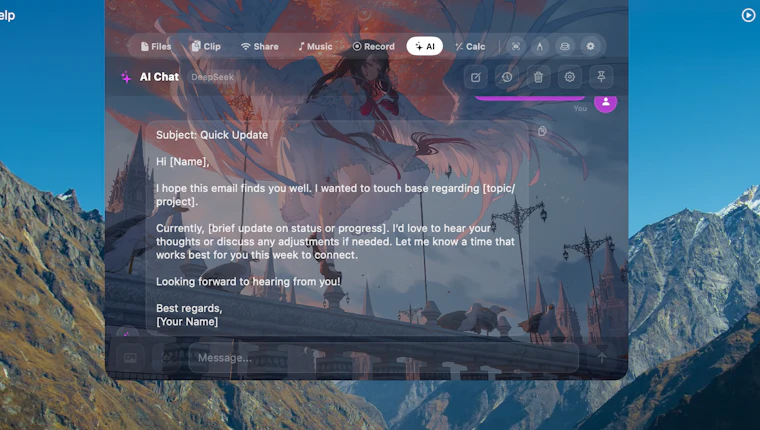The height and width of the screenshot is (430, 760).
Task: Click the sparkle icon beside the AI Chat title
Action: point(126,77)
